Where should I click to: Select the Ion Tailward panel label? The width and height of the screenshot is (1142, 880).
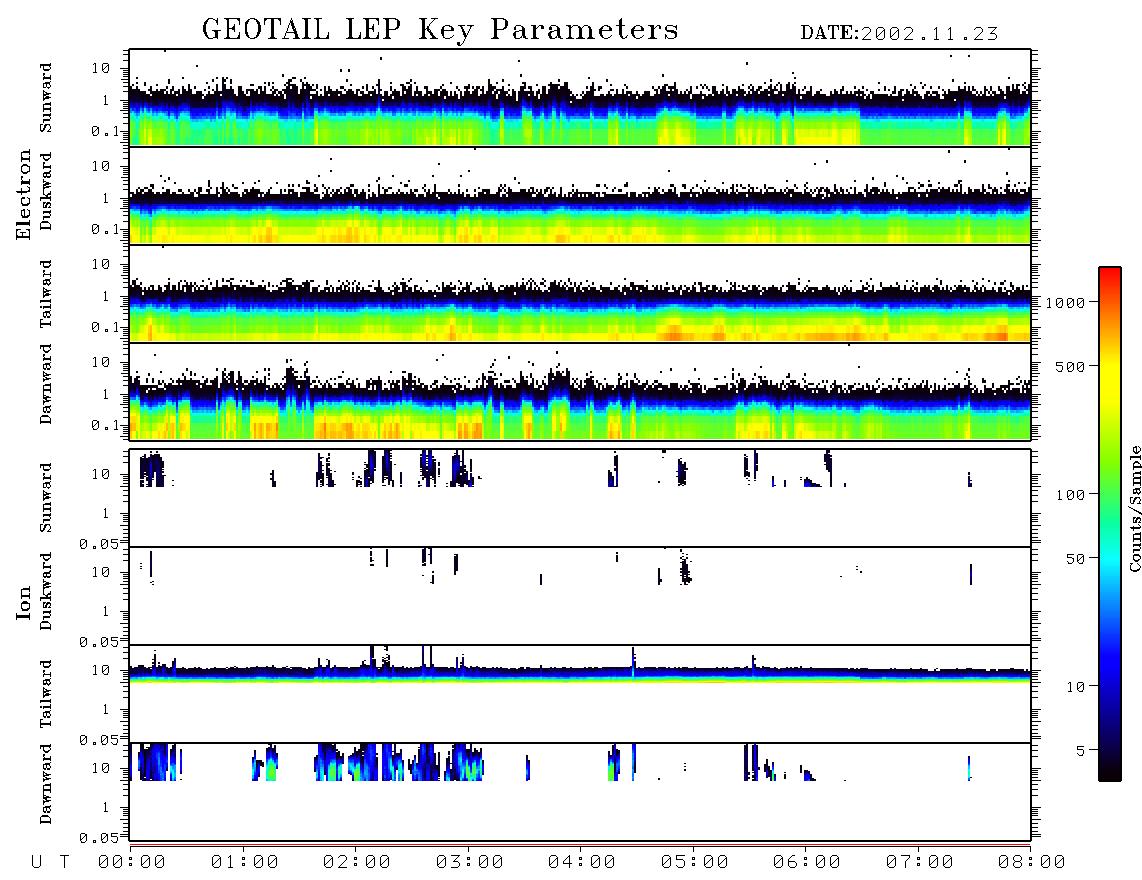45,694
